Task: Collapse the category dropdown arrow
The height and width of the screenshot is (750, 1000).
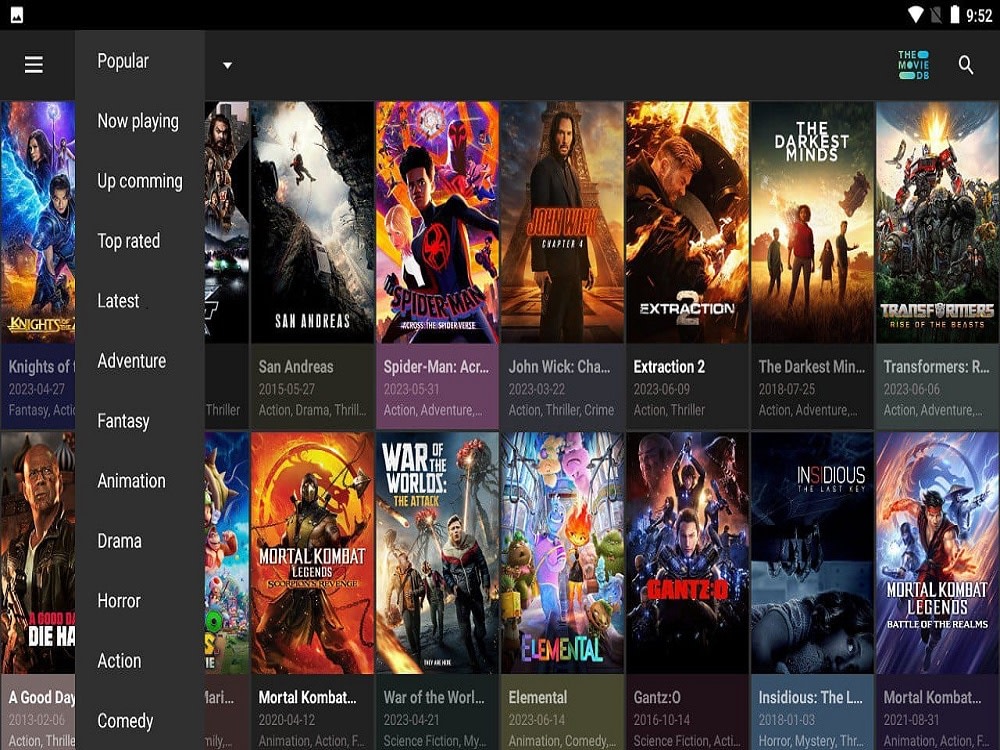Action: tap(227, 65)
